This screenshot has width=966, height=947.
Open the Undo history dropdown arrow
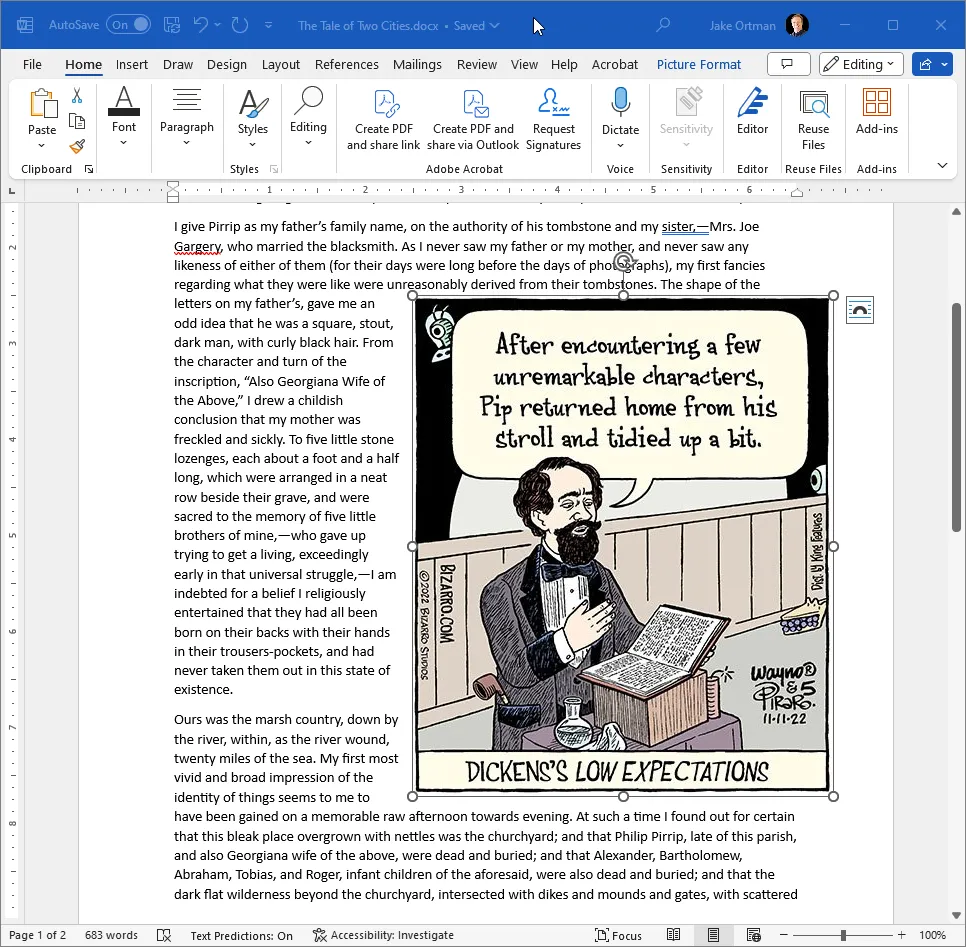coord(217,25)
